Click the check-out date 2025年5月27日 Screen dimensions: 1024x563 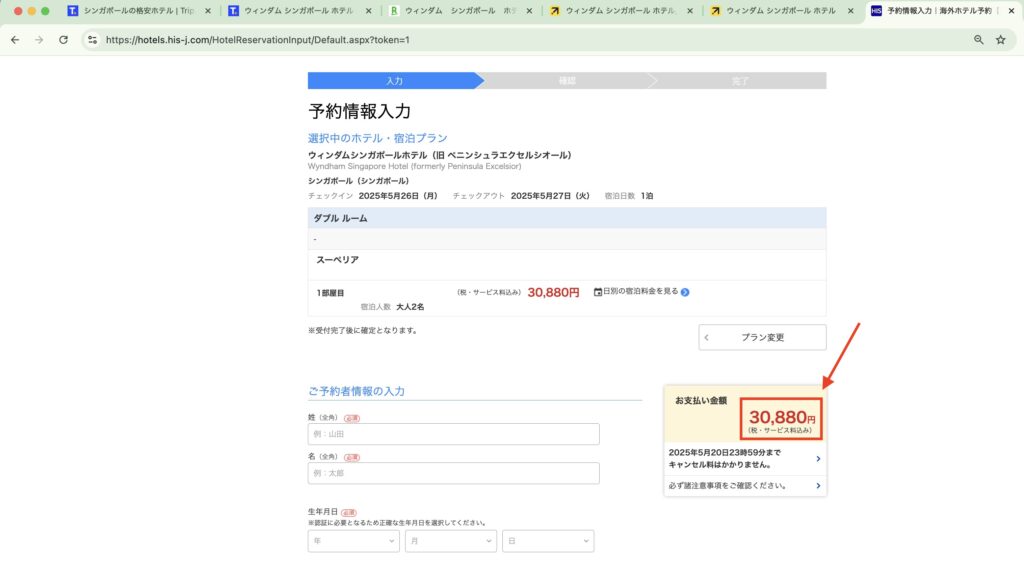[550, 195]
